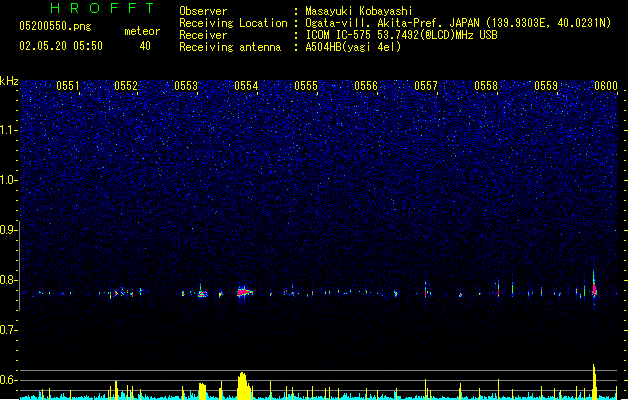Click the tallest yellow intensity spike before 0600
Viewport: 629px width, 400px height.
(x=594, y=382)
